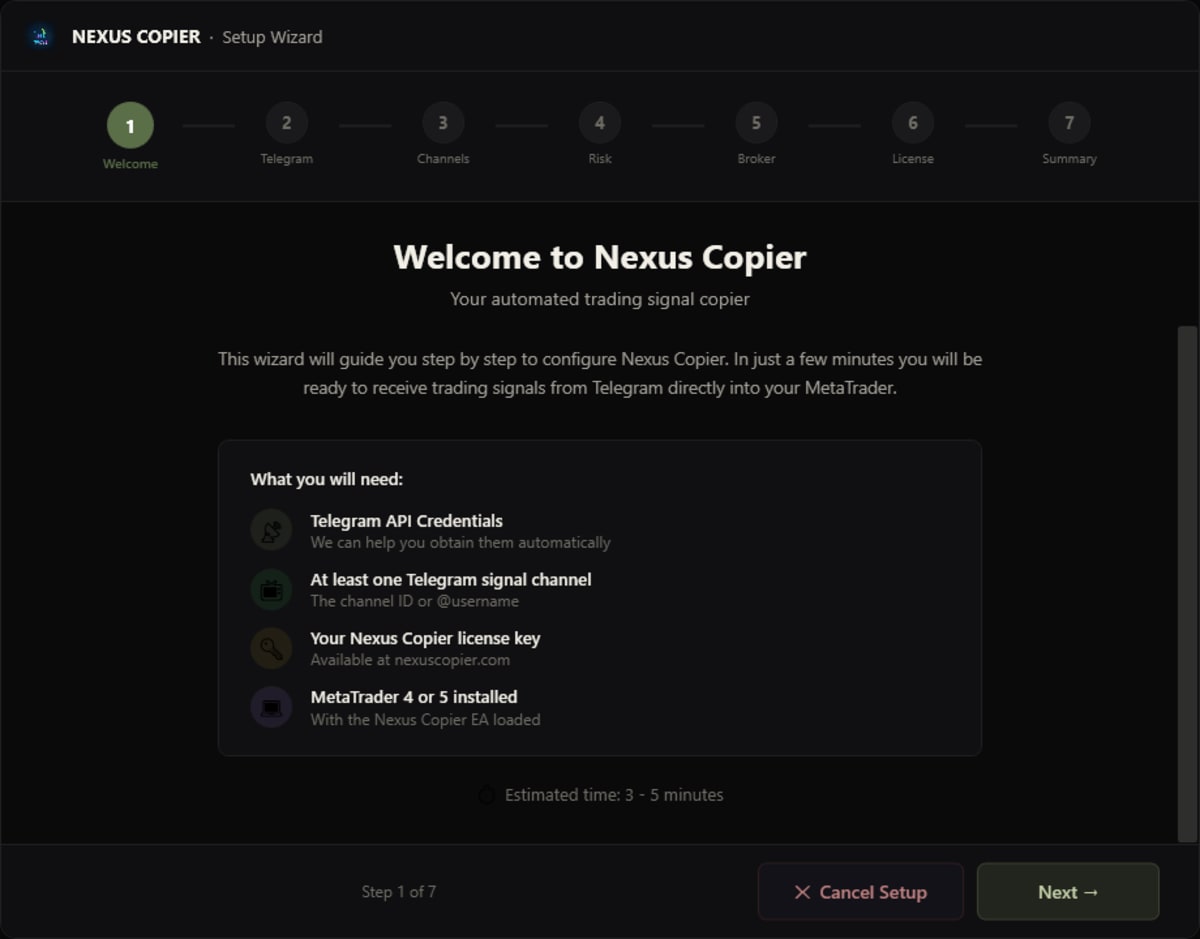Viewport: 1200px width, 939px height.
Task: Click the 'Welcome to Nexus Copier' heading
Action: pos(600,257)
